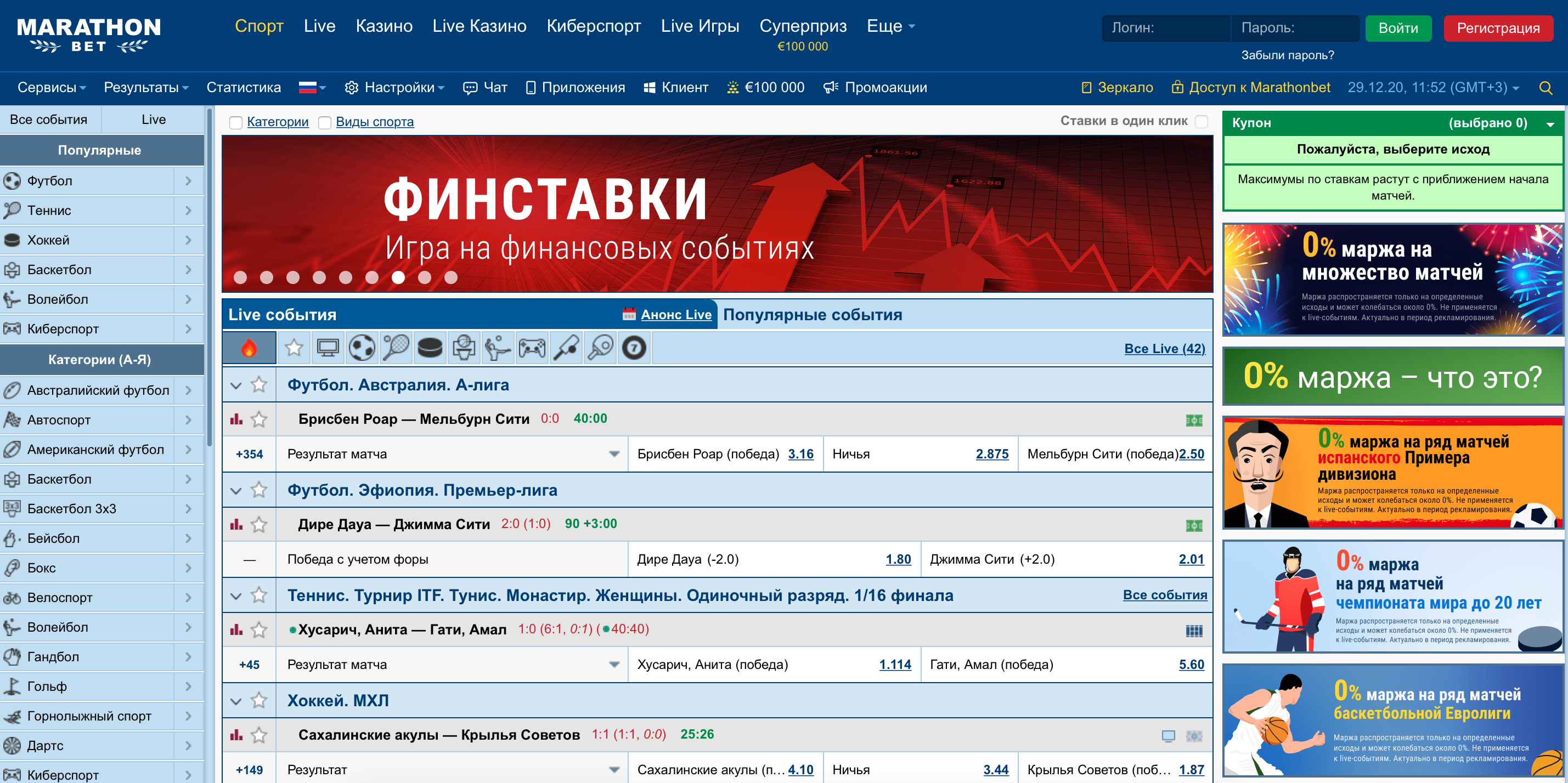The image size is (1568, 783).
Task: Open the search magnifier in top bar
Action: (x=1546, y=88)
